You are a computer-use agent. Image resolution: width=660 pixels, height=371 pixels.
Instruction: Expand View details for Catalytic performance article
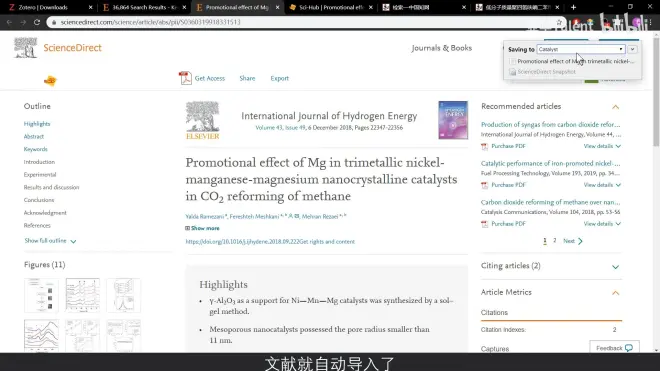602,185
